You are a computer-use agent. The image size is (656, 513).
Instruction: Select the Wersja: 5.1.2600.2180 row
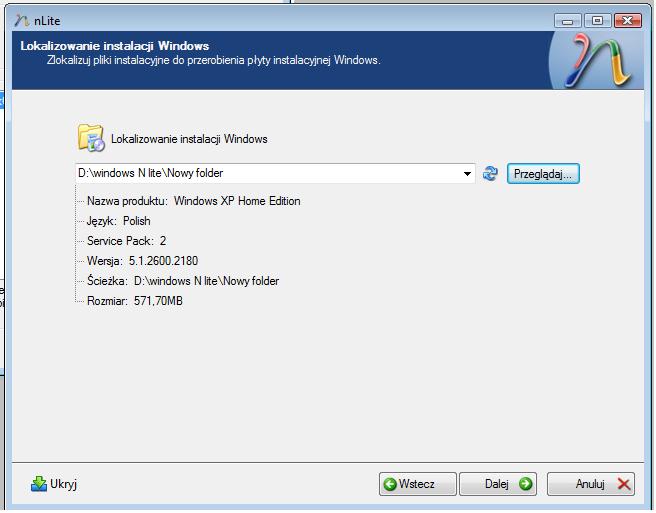click(142, 261)
